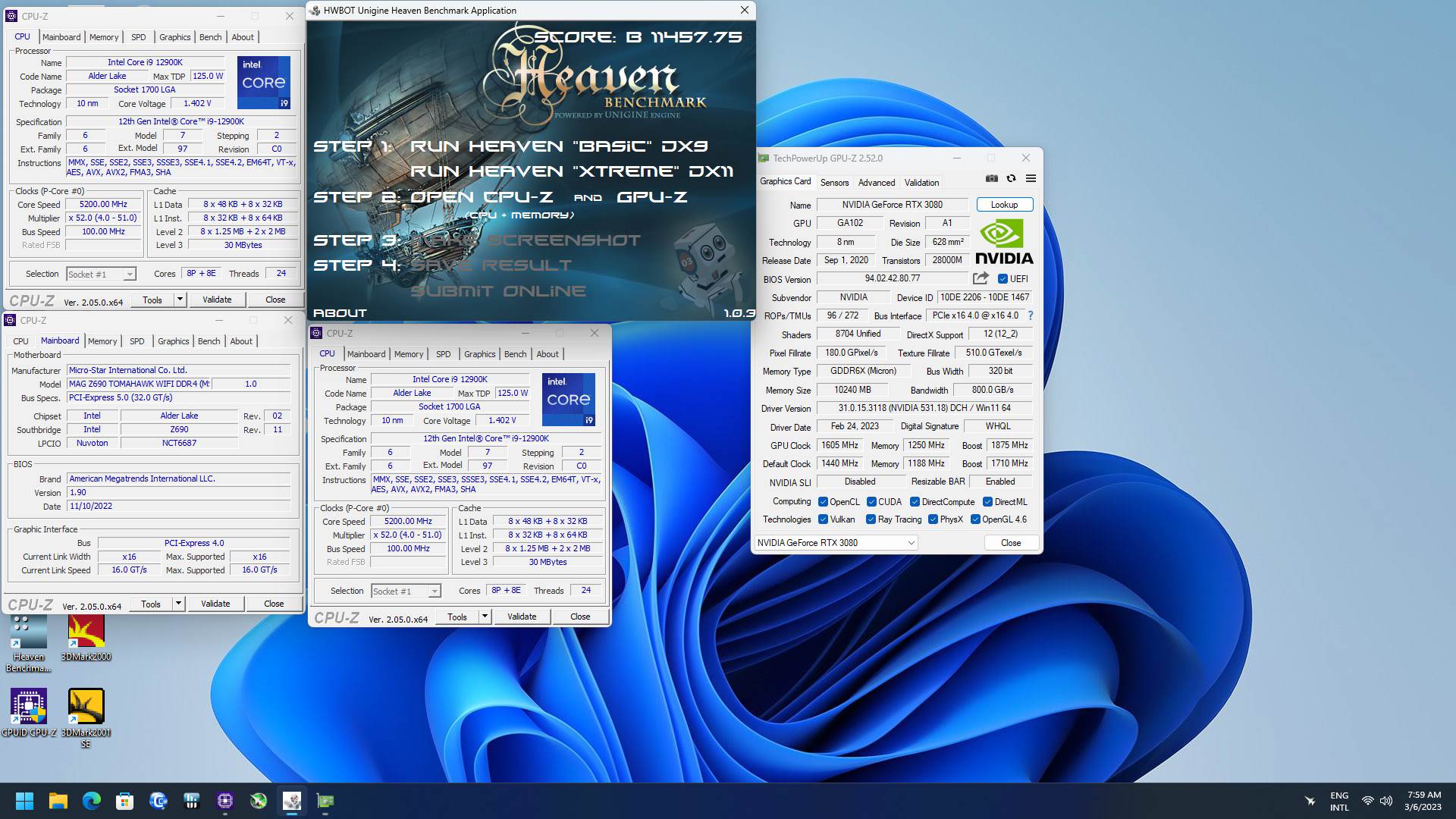This screenshot has width=1456, height=819.
Task: Click Wi-Fi icon in system tray
Action: (1367, 801)
